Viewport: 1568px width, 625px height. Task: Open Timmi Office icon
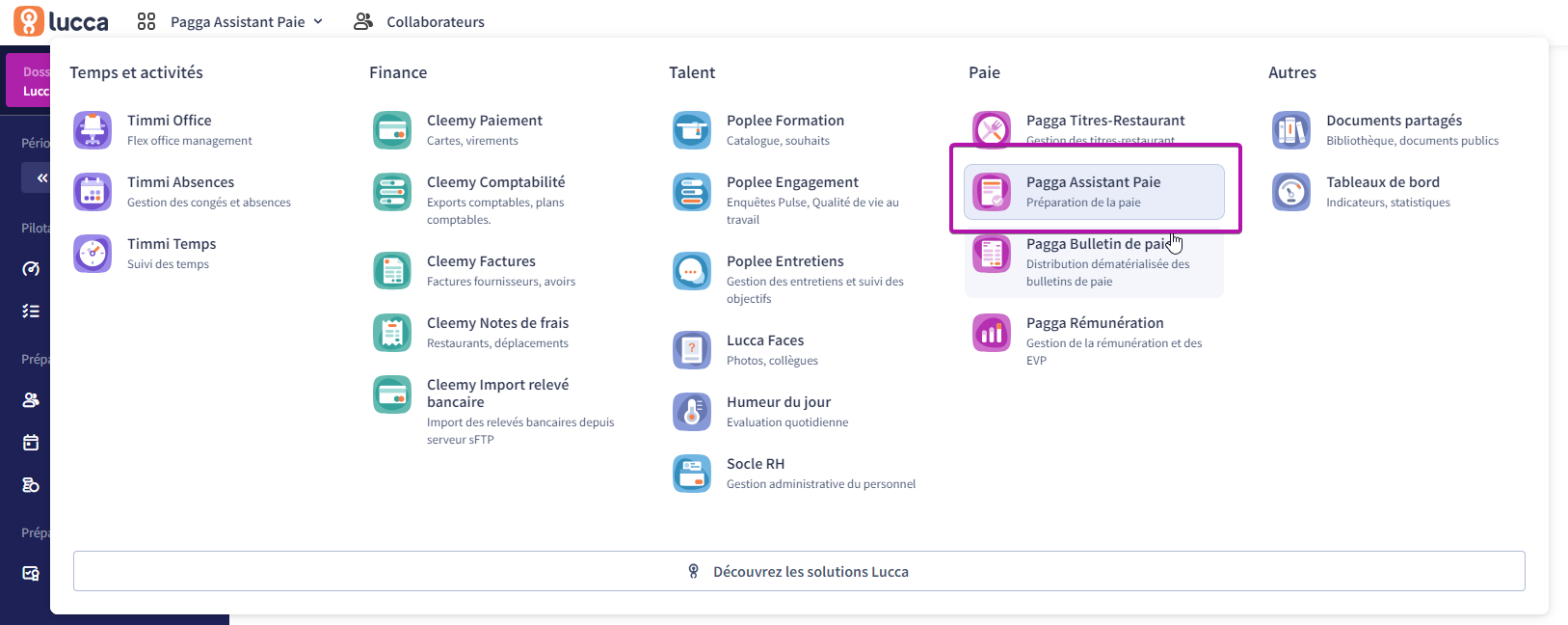pyautogui.click(x=93, y=130)
